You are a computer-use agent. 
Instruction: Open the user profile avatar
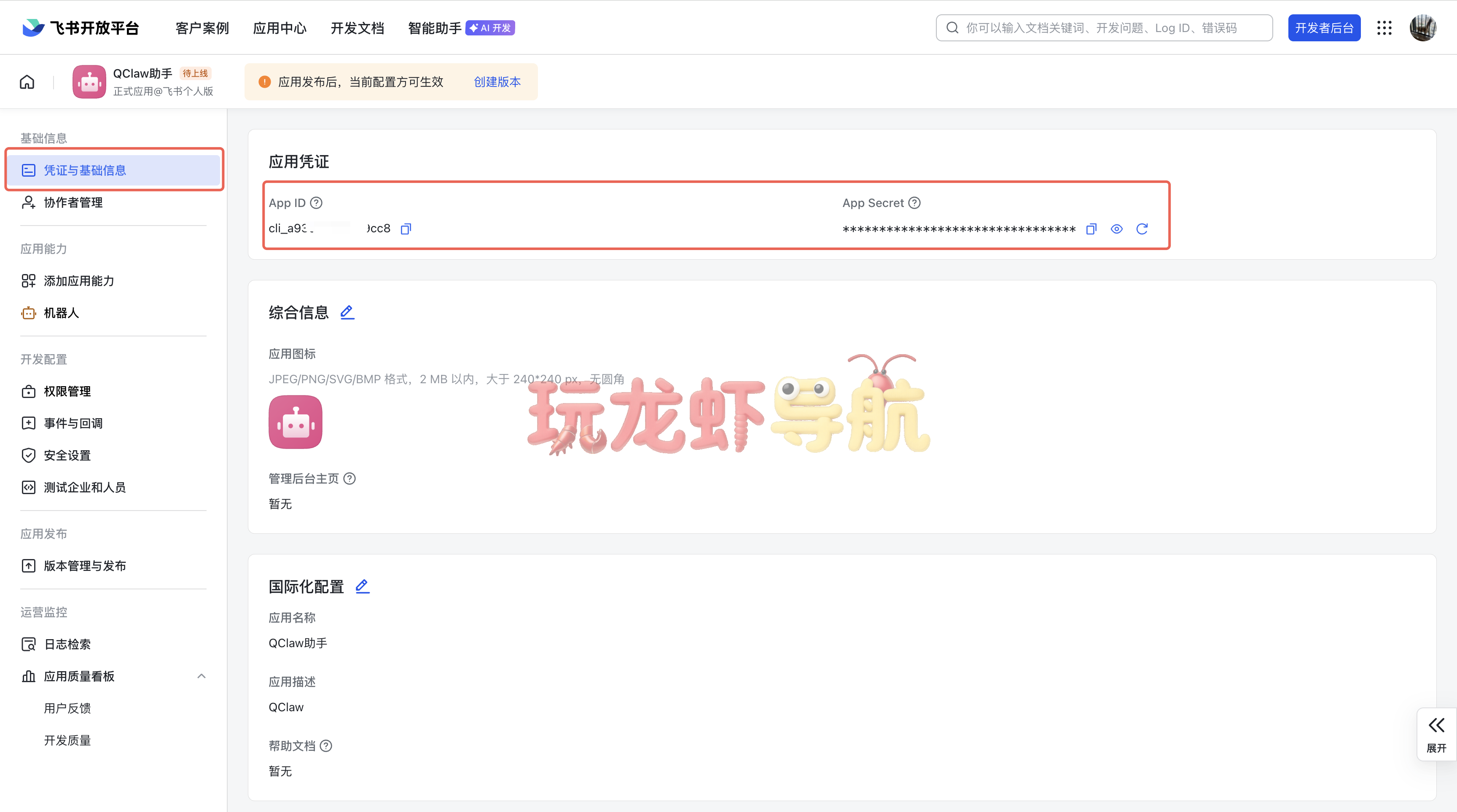pyautogui.click(x=1423, y=28)
